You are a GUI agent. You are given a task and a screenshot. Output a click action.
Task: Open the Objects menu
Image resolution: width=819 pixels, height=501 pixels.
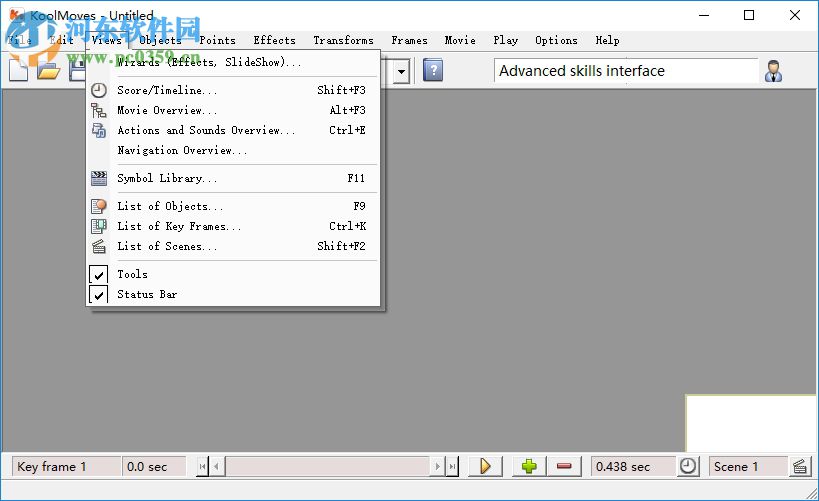(x=160, y=40)
